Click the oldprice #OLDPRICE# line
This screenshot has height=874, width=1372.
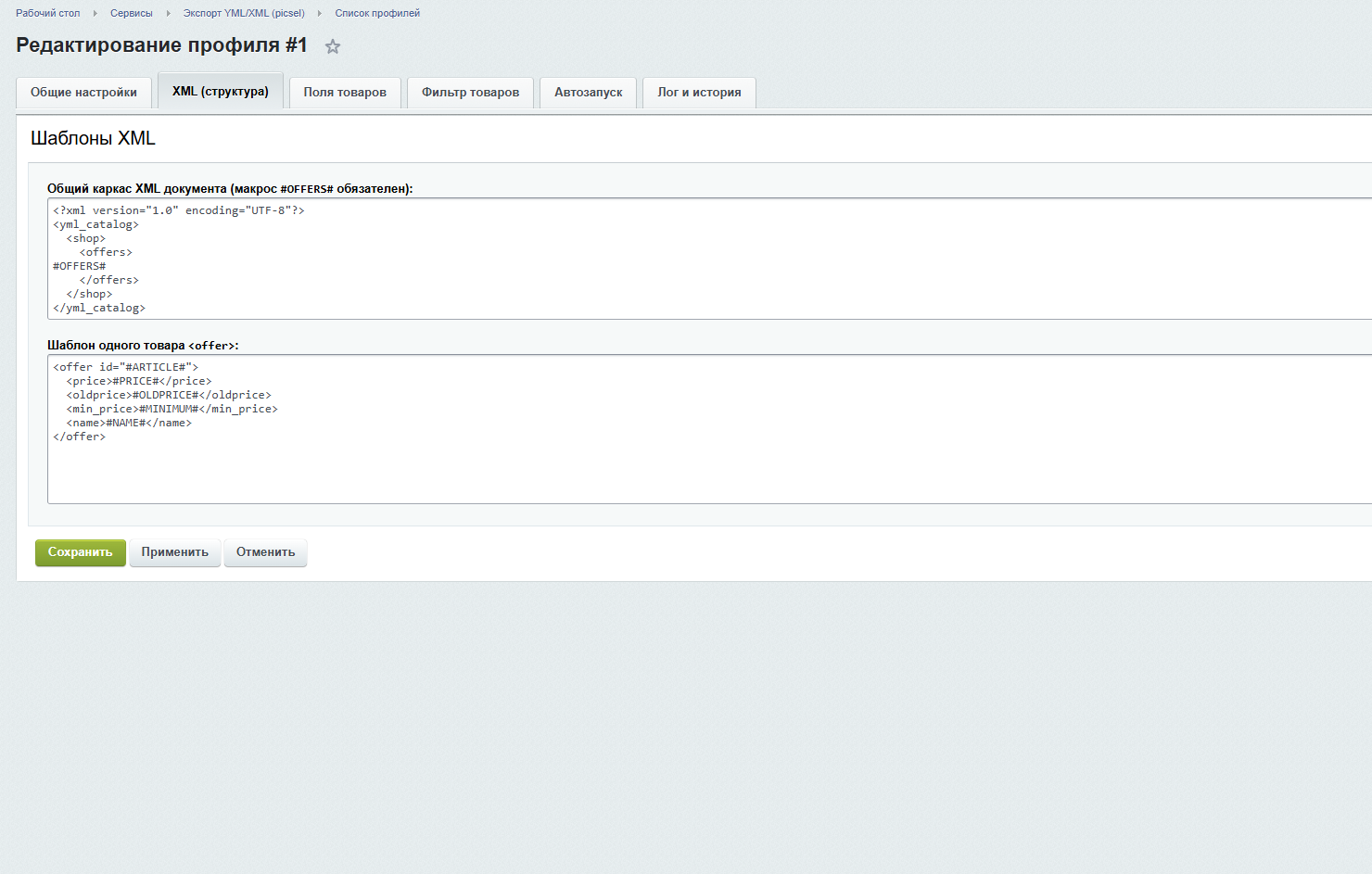tap(169, 395)
